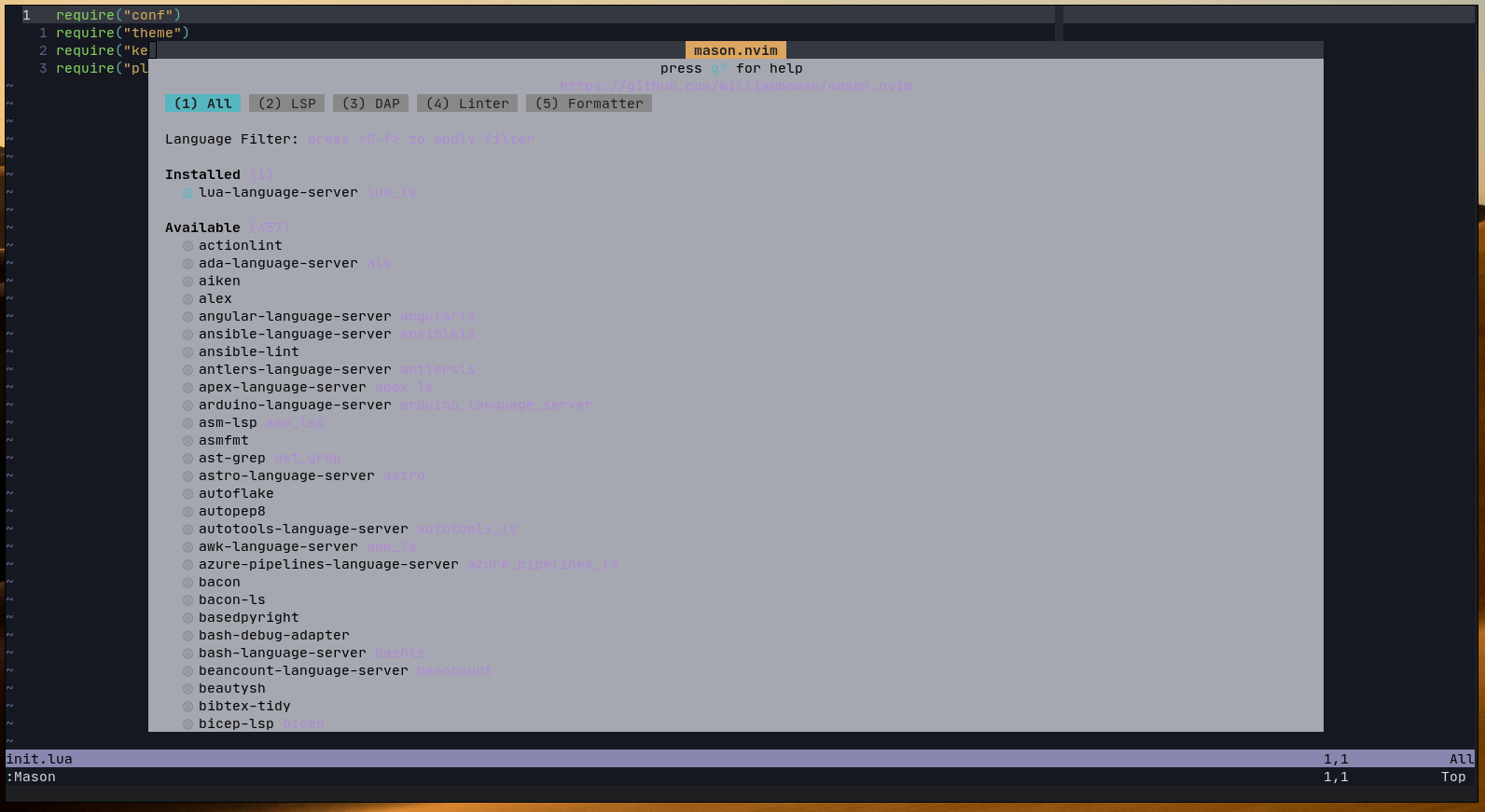1485x812 pixels.
Task: Click the package icon beside autotools-language-server
Action: (187, 530)
